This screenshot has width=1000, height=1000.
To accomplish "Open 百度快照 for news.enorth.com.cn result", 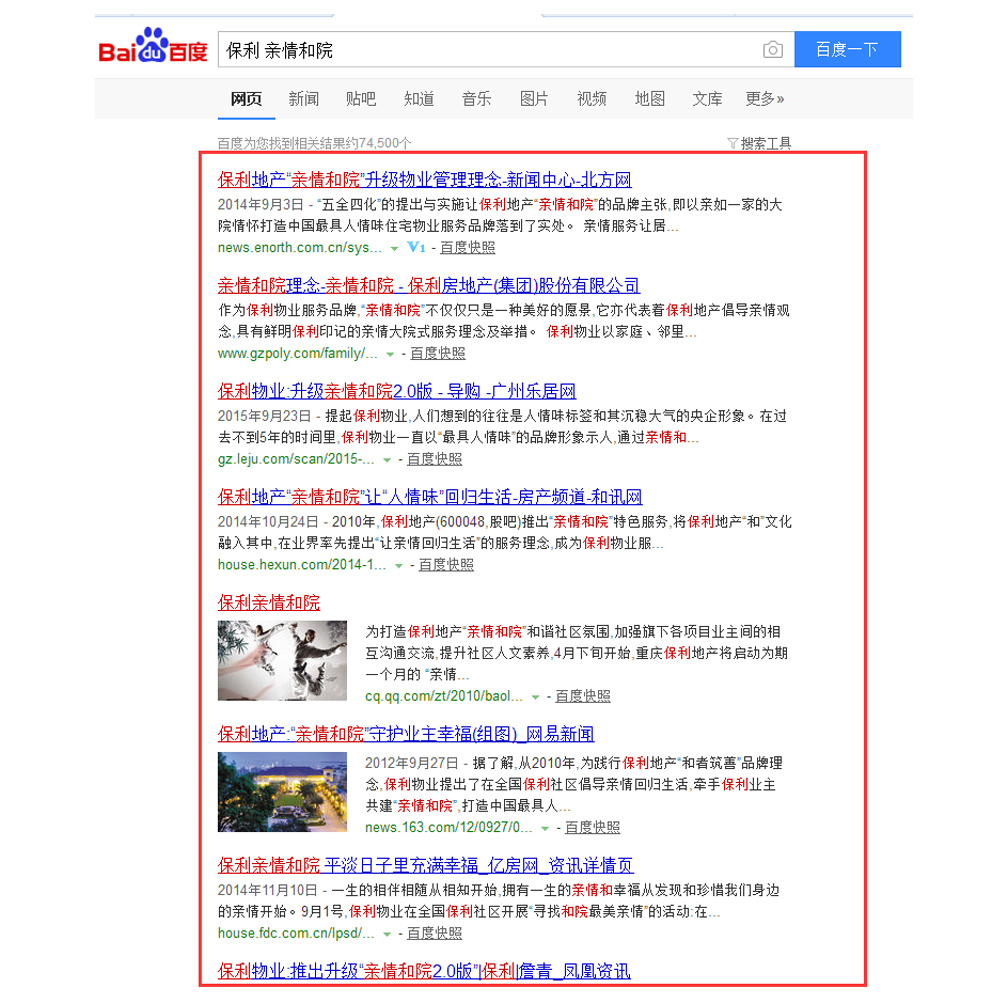I will [467, 247].
